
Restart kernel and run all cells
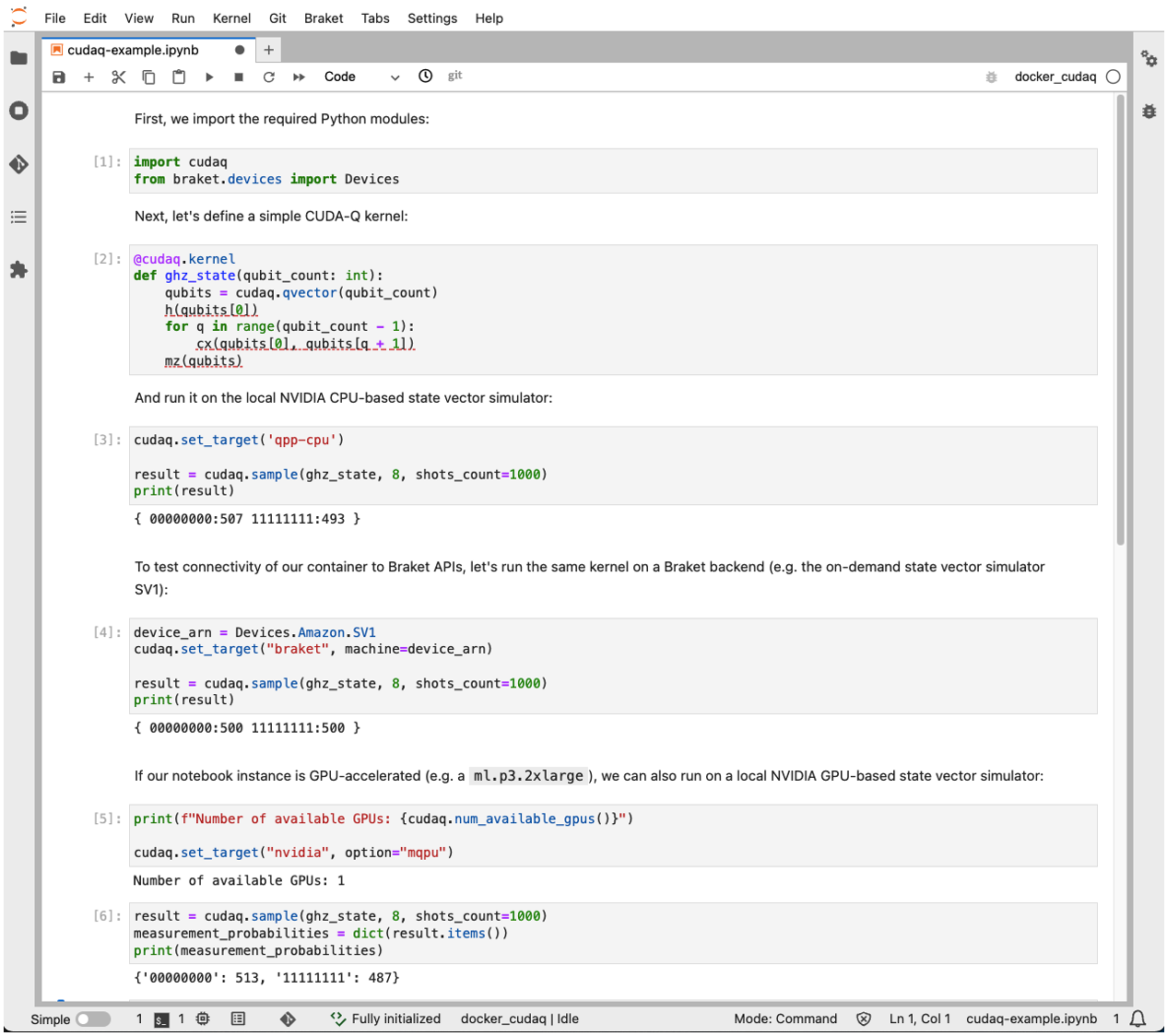(297, 77)
